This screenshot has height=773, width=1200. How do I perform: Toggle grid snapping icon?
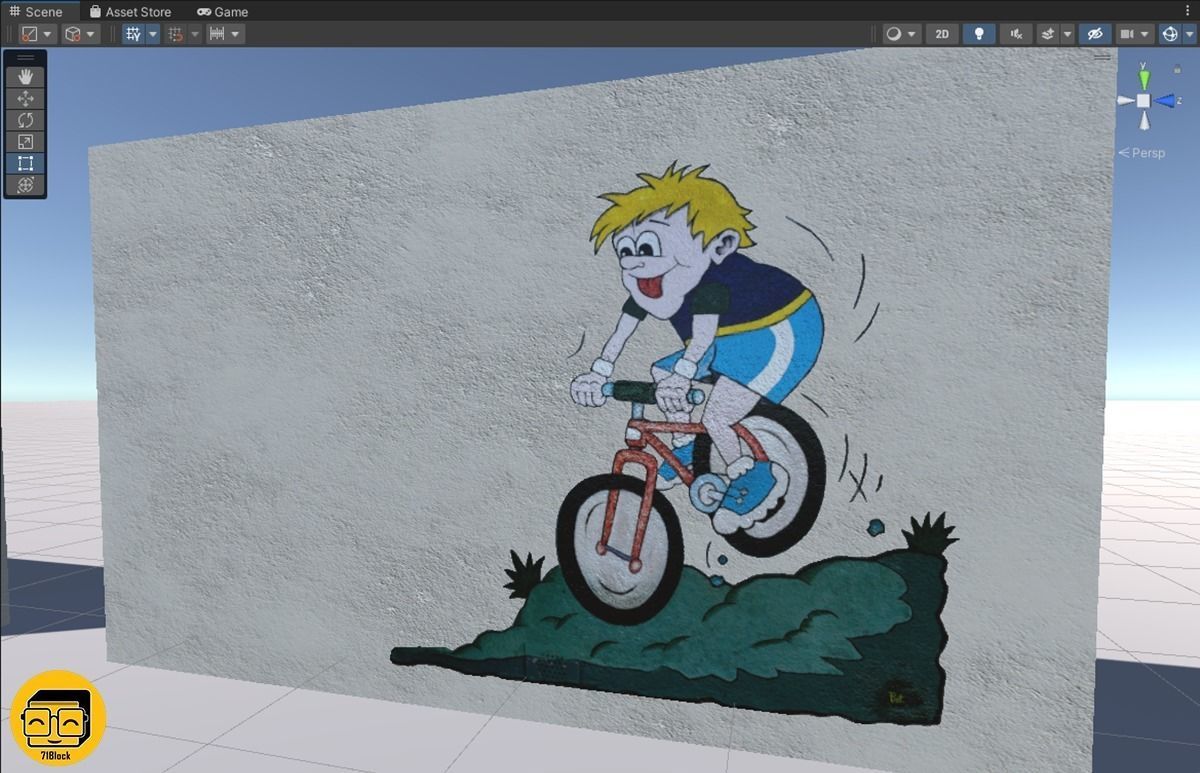(176, 34)
